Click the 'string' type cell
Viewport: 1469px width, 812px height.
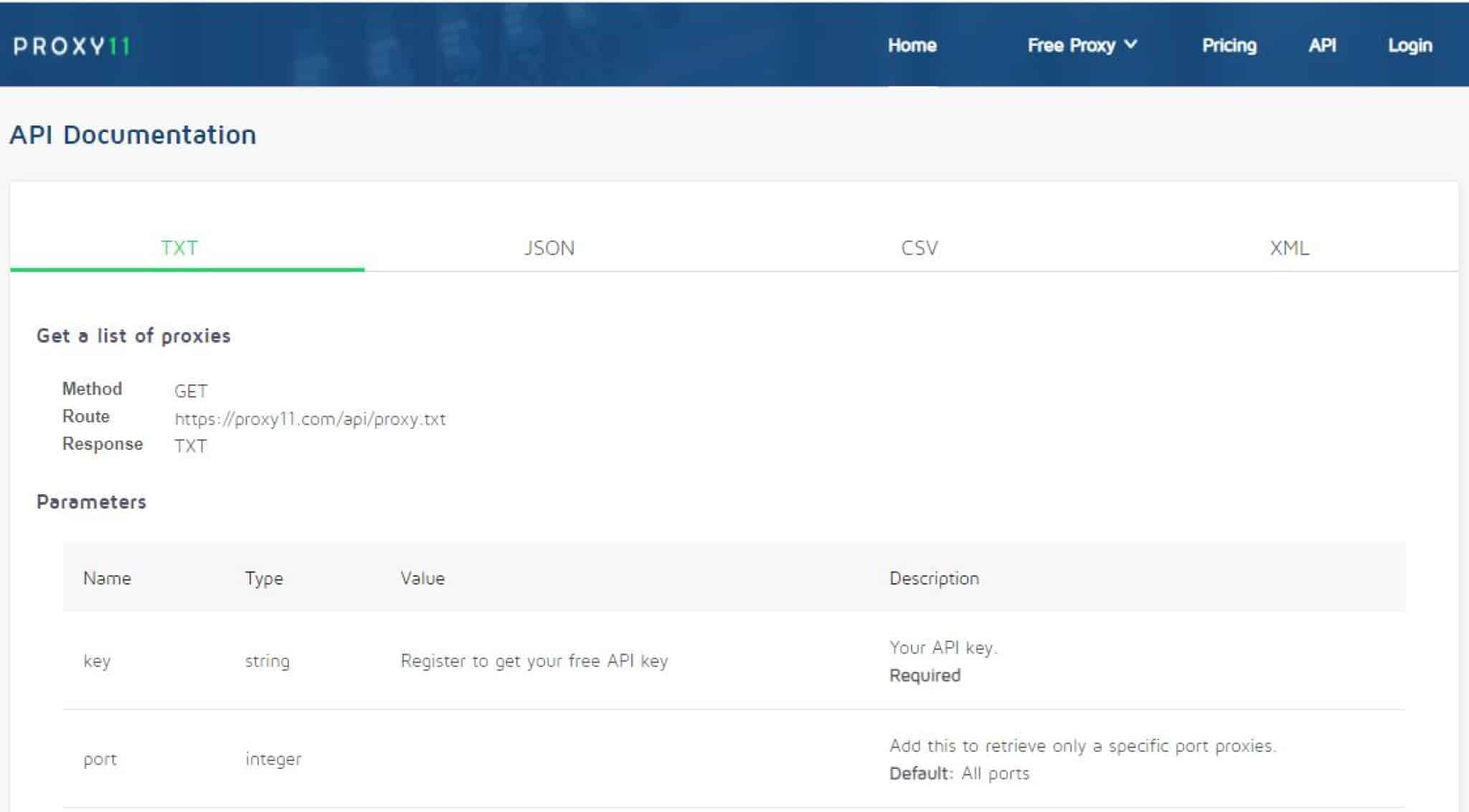[267, 661]
